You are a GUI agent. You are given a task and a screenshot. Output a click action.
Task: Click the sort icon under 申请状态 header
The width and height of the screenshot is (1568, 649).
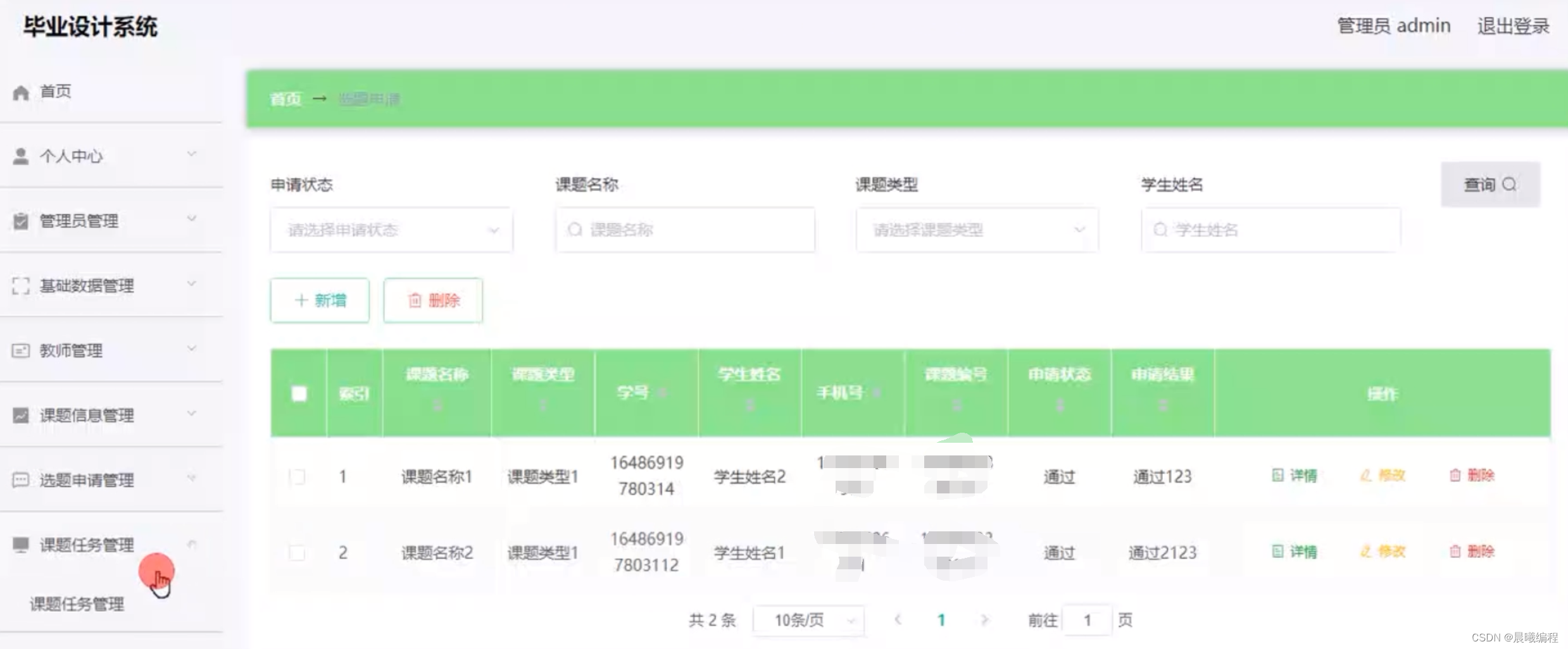pos(1060,405)
